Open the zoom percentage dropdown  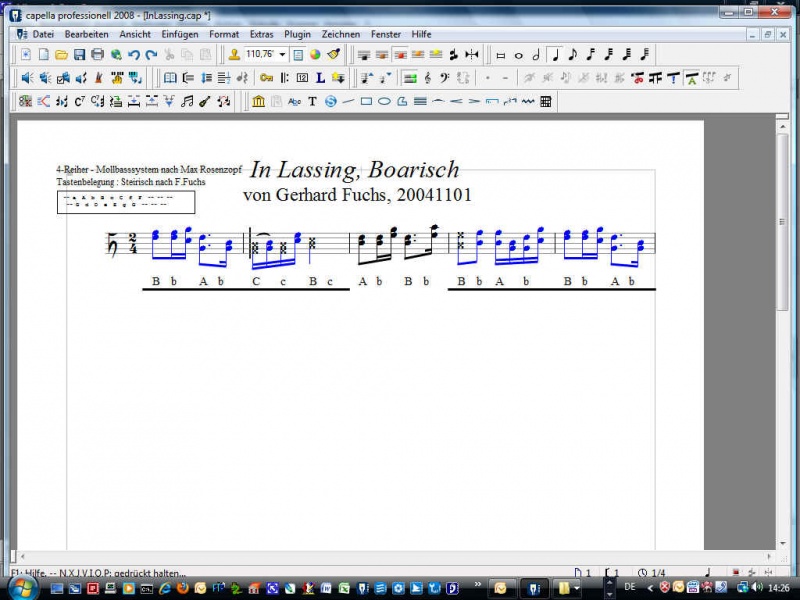[x=283, y=54]
